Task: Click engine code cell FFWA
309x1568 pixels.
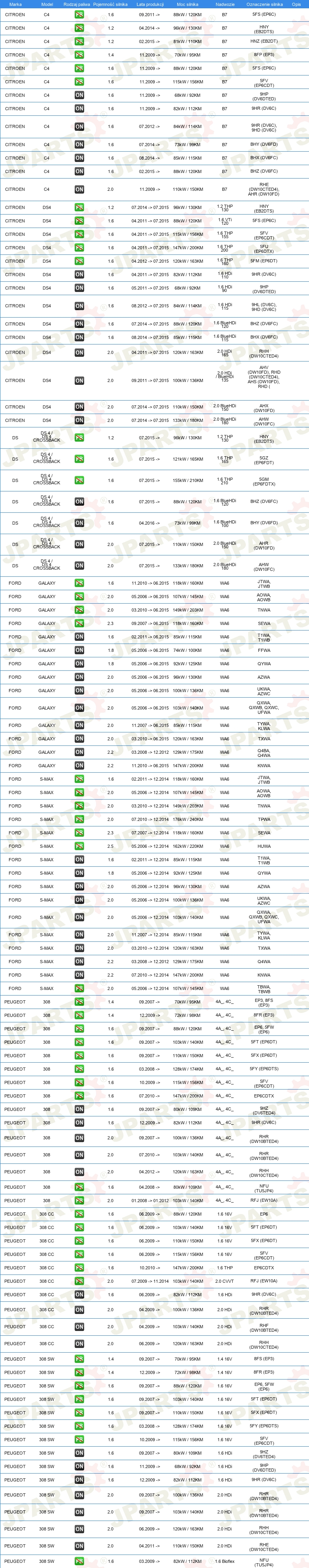Action: 264,650
